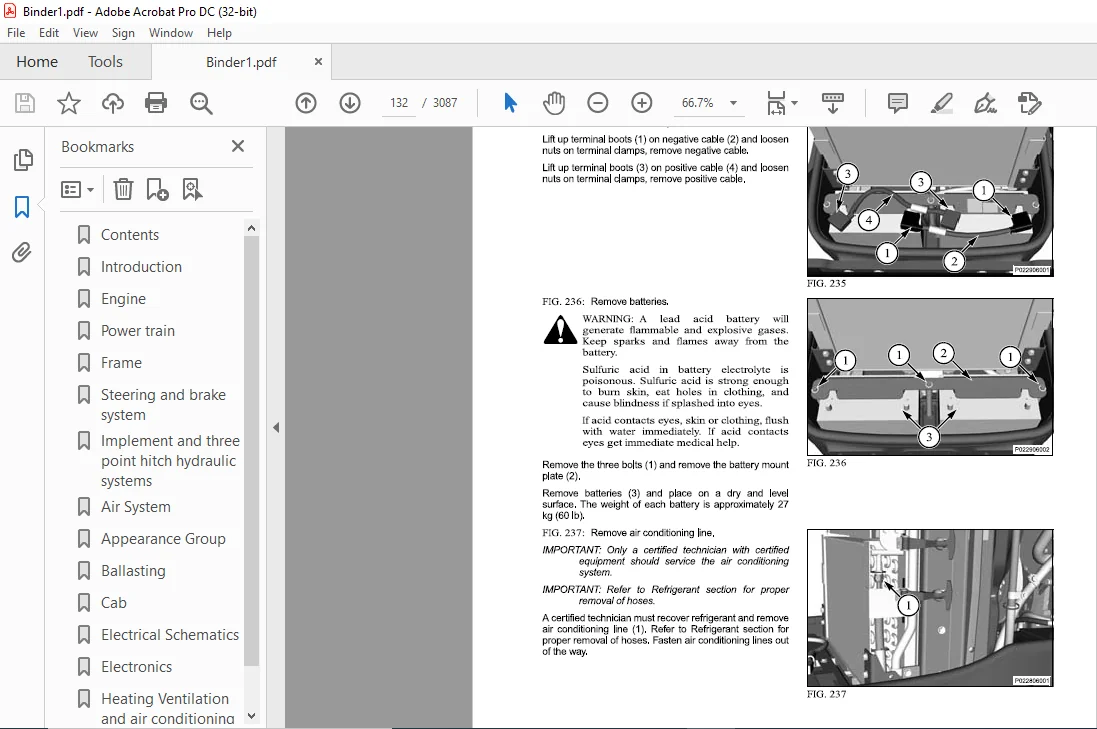Viewport: 1097px width, 729px height.
Task: Open the Sign menu
Action: pyautogui.click(x=123, y=33)
